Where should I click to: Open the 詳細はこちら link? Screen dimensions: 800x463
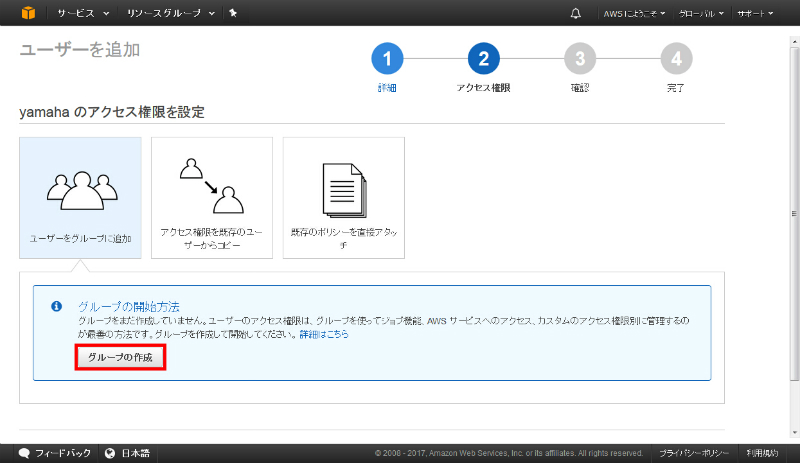tap(324, 334)
